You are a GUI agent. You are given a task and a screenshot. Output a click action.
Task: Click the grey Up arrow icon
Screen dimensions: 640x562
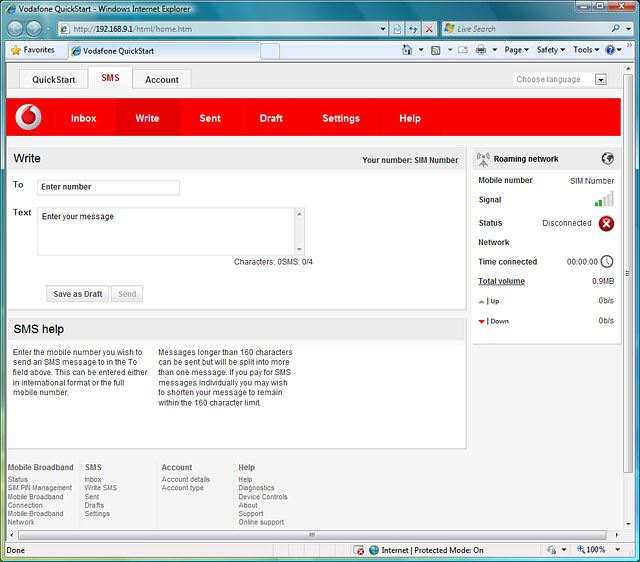(x=482, y=302)
